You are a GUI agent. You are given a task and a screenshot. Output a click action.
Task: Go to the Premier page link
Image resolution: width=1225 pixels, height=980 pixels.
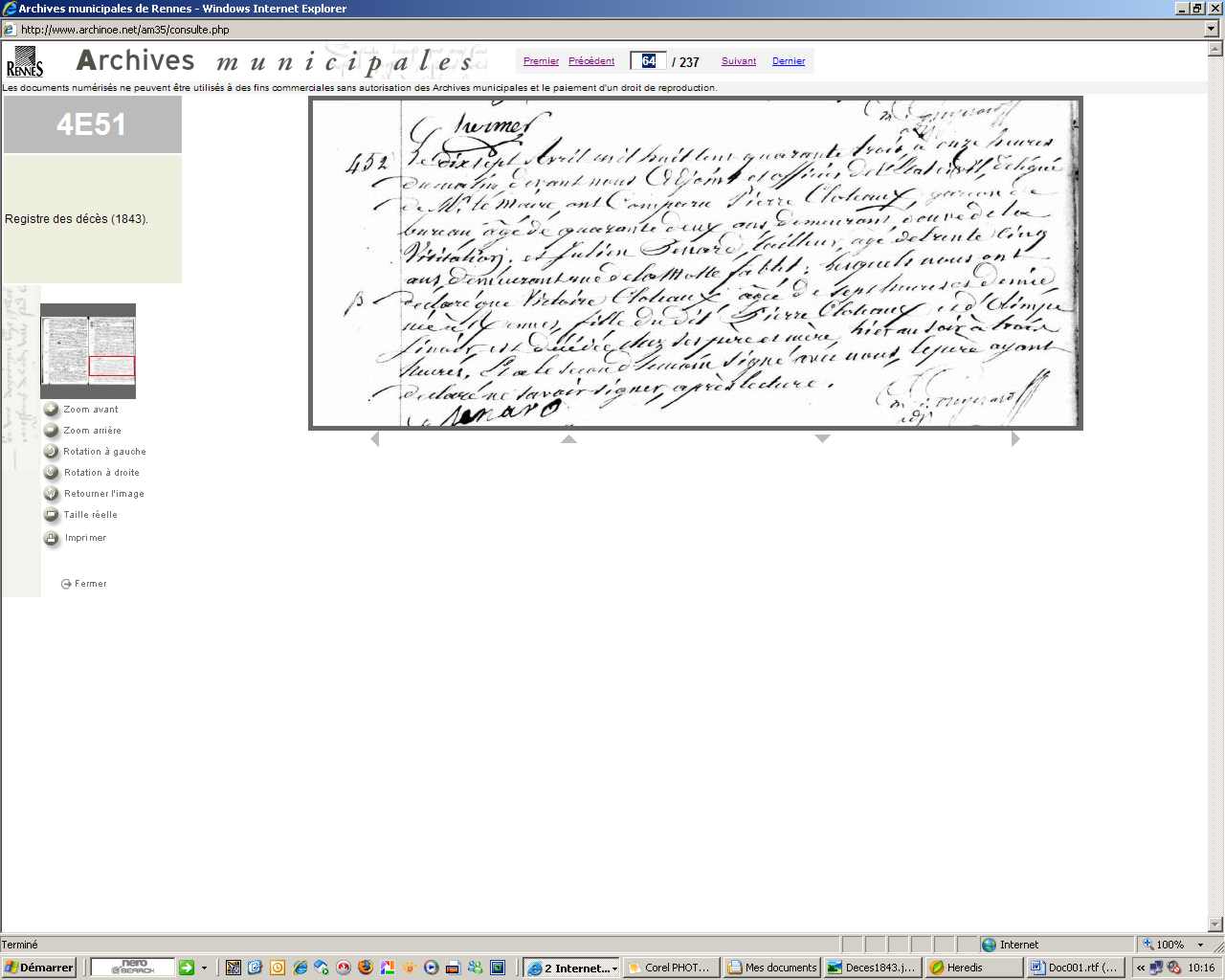(x=541, y=61)
